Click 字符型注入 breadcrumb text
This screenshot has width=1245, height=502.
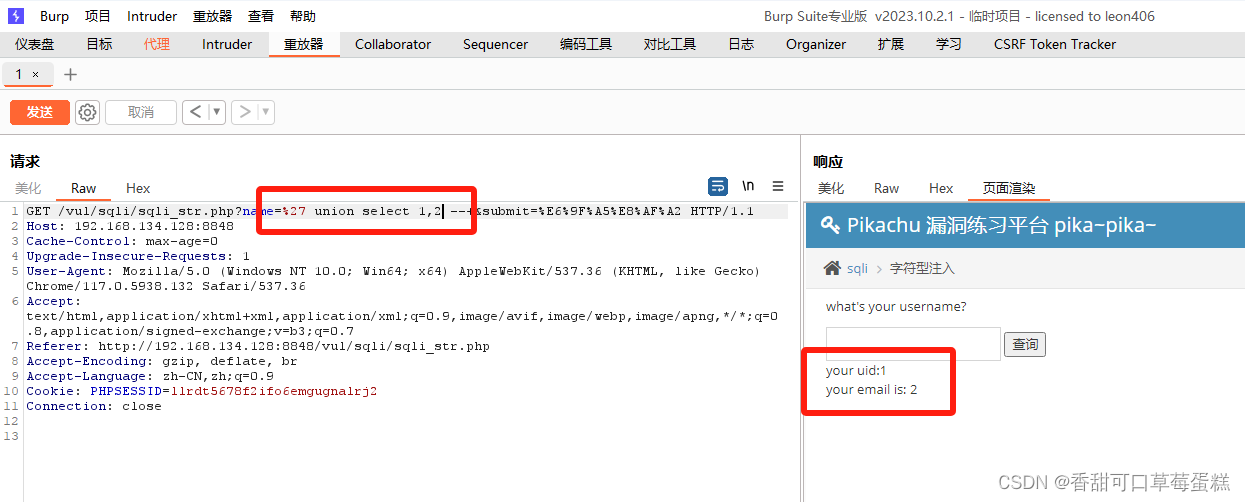[923, 268]
